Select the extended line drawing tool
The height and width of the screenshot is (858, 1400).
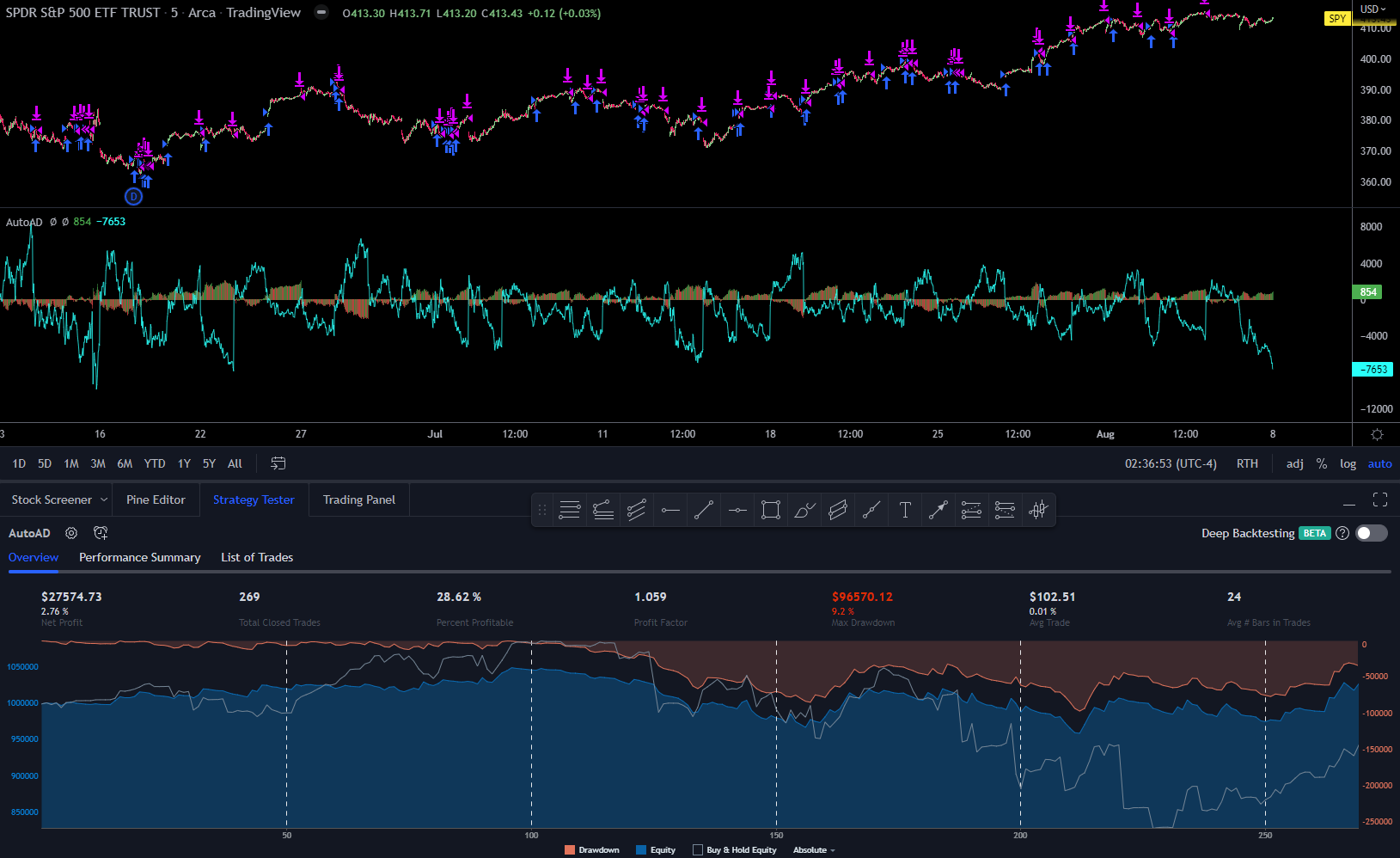[871, 511]
